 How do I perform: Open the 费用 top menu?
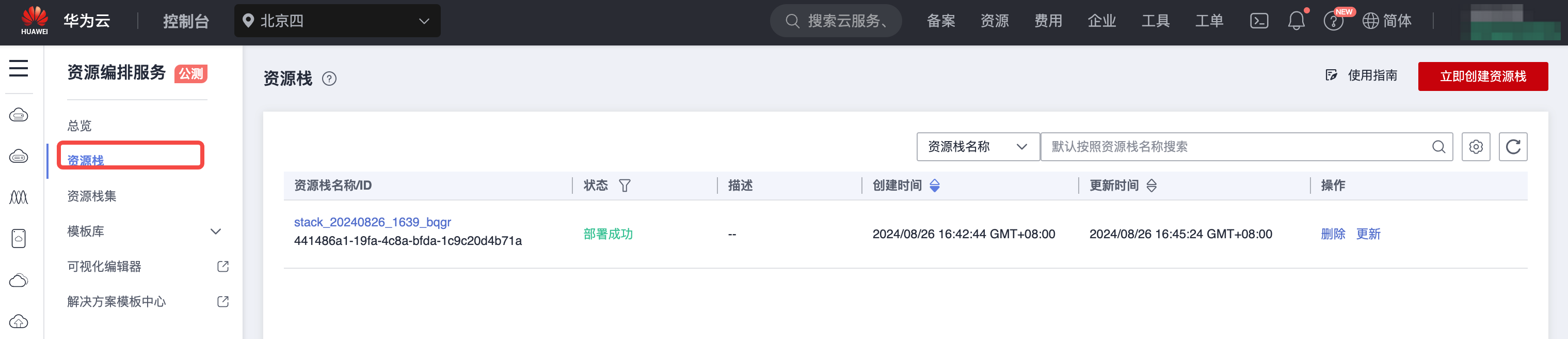1048,21
